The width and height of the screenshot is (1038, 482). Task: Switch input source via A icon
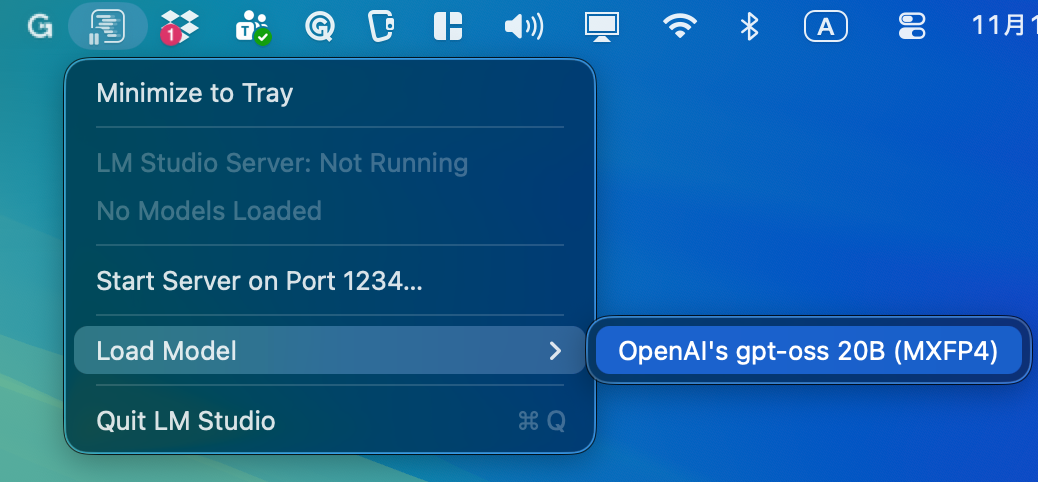pyautogui.click(x=826, y=26)
